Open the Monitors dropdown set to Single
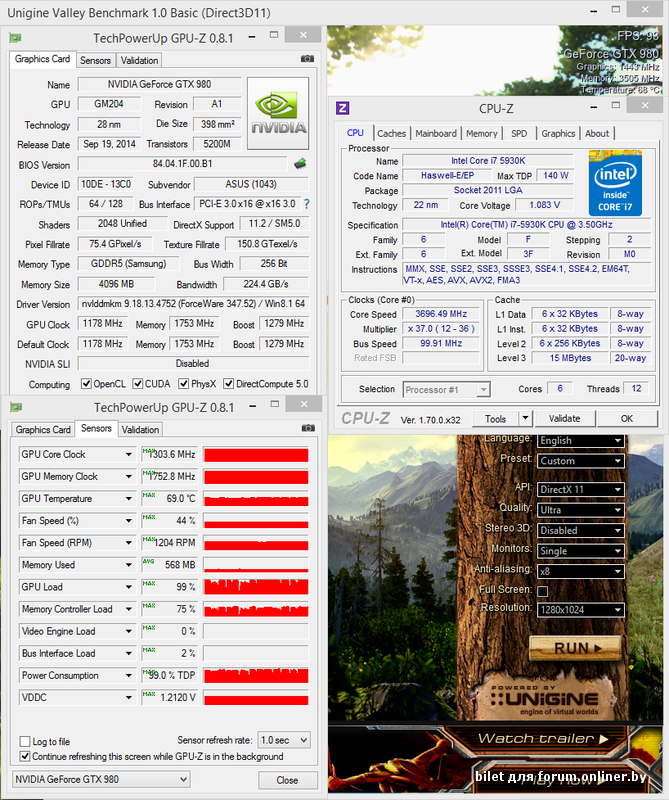This screenshot has width=669, height=800. click(x=581, y=551)
